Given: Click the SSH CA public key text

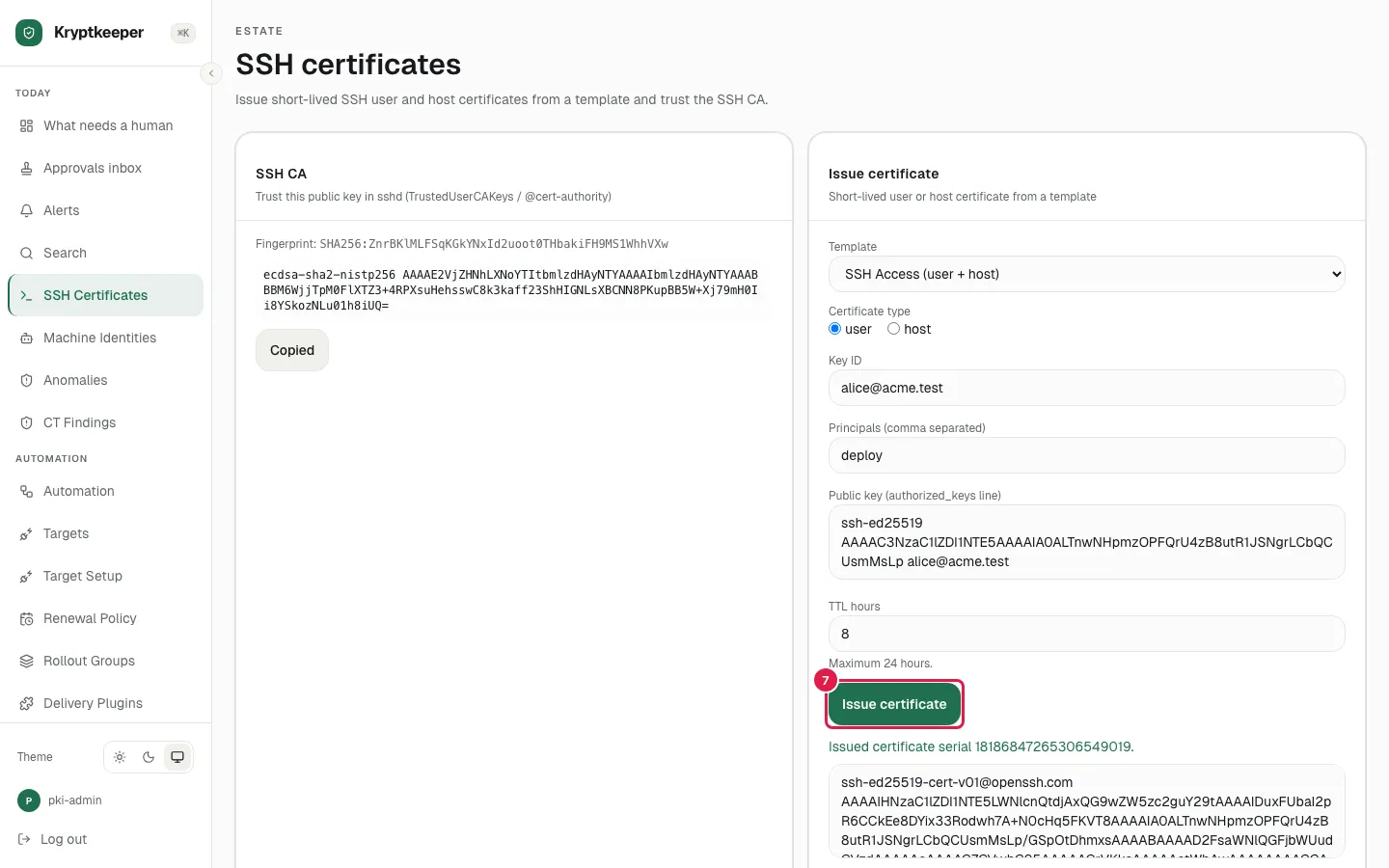Looking at the screenshot, I should [x=511, y=290].
